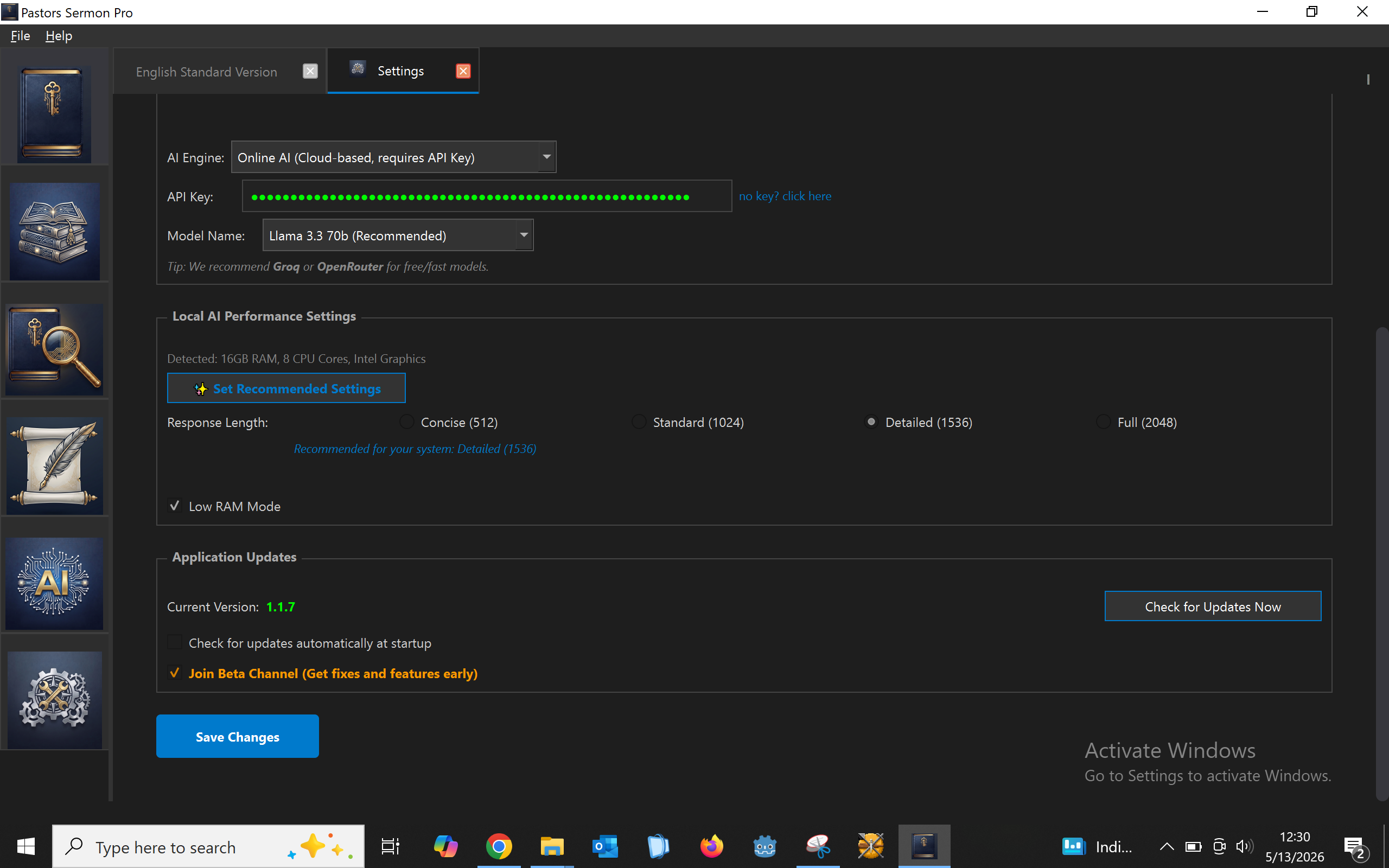The image size is (1389, 868).
Task: Open Google Chrome from the taskbar
Action: (x=499, y=846)
